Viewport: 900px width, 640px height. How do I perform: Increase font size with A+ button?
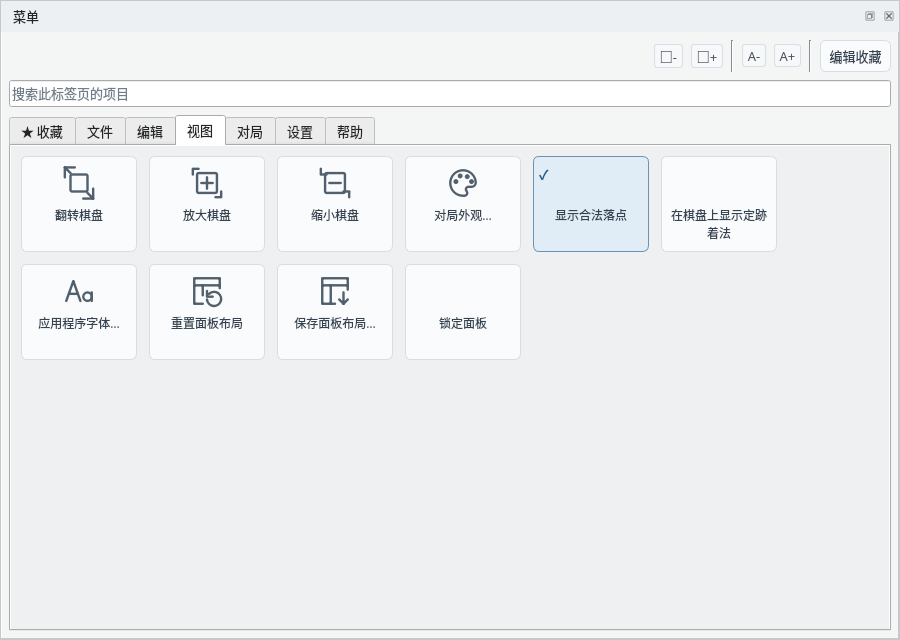787,56
